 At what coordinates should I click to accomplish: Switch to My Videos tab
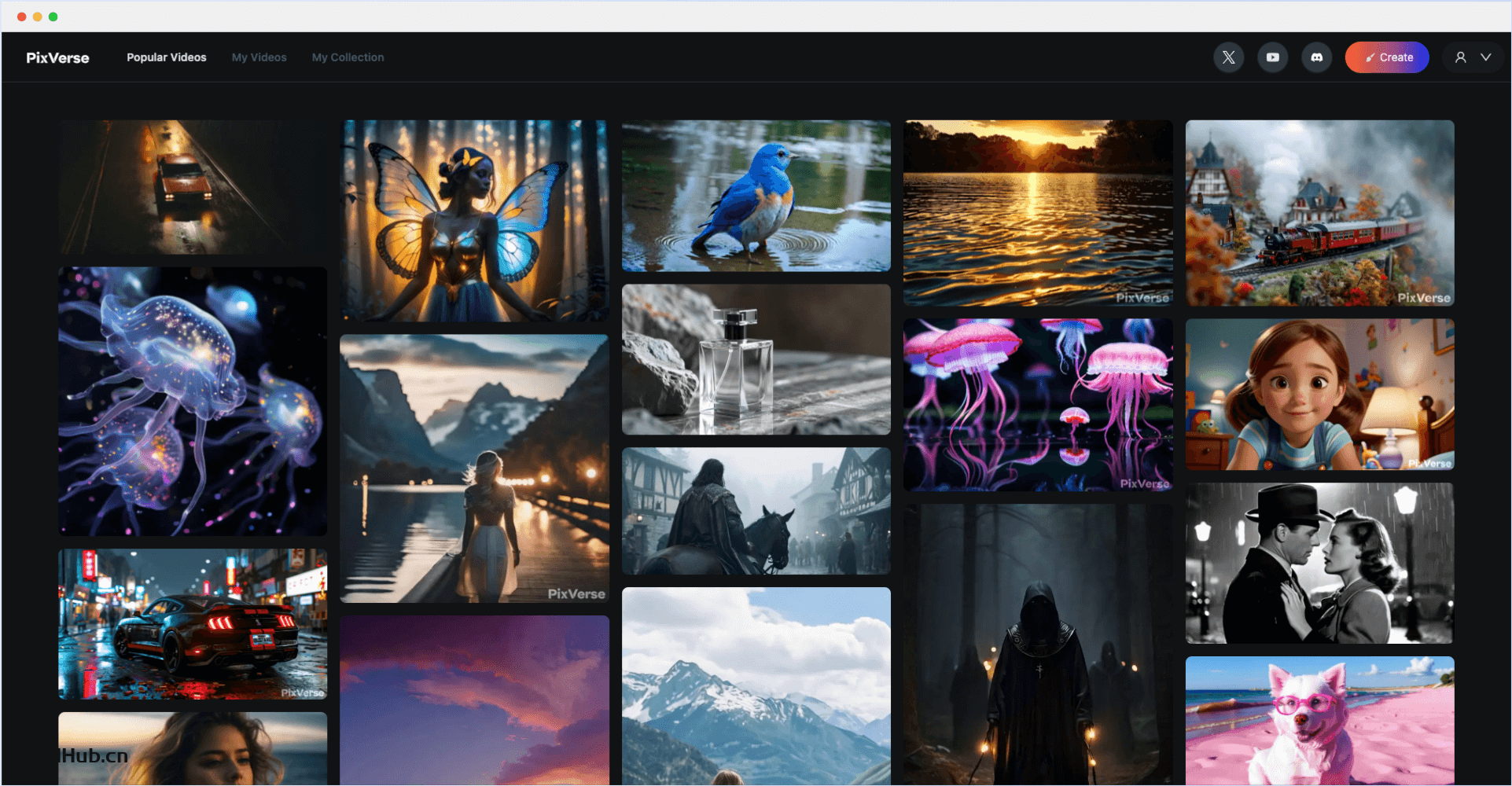point(259,57)
